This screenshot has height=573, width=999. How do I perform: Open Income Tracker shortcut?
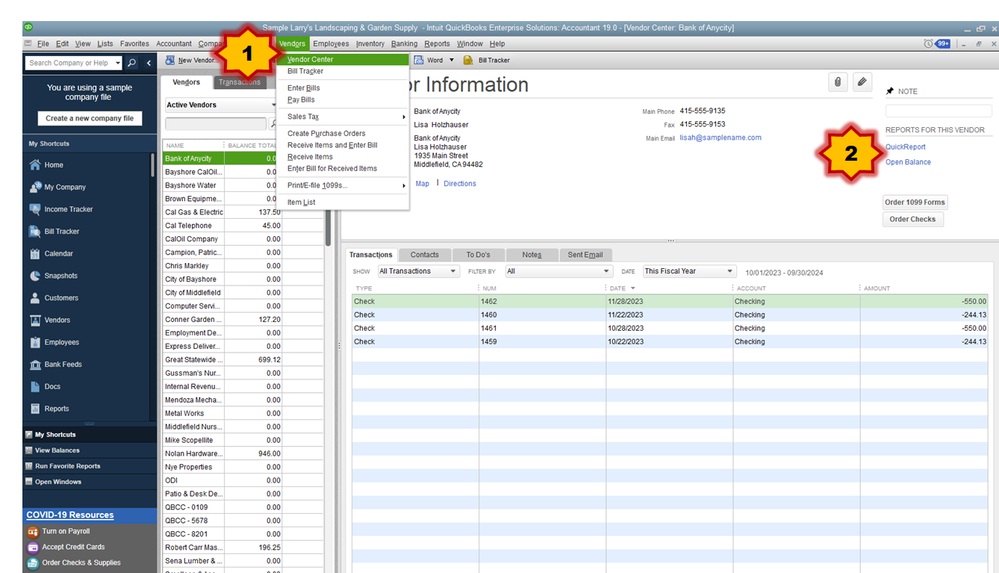pyautogui.click(x=68, y=209)
